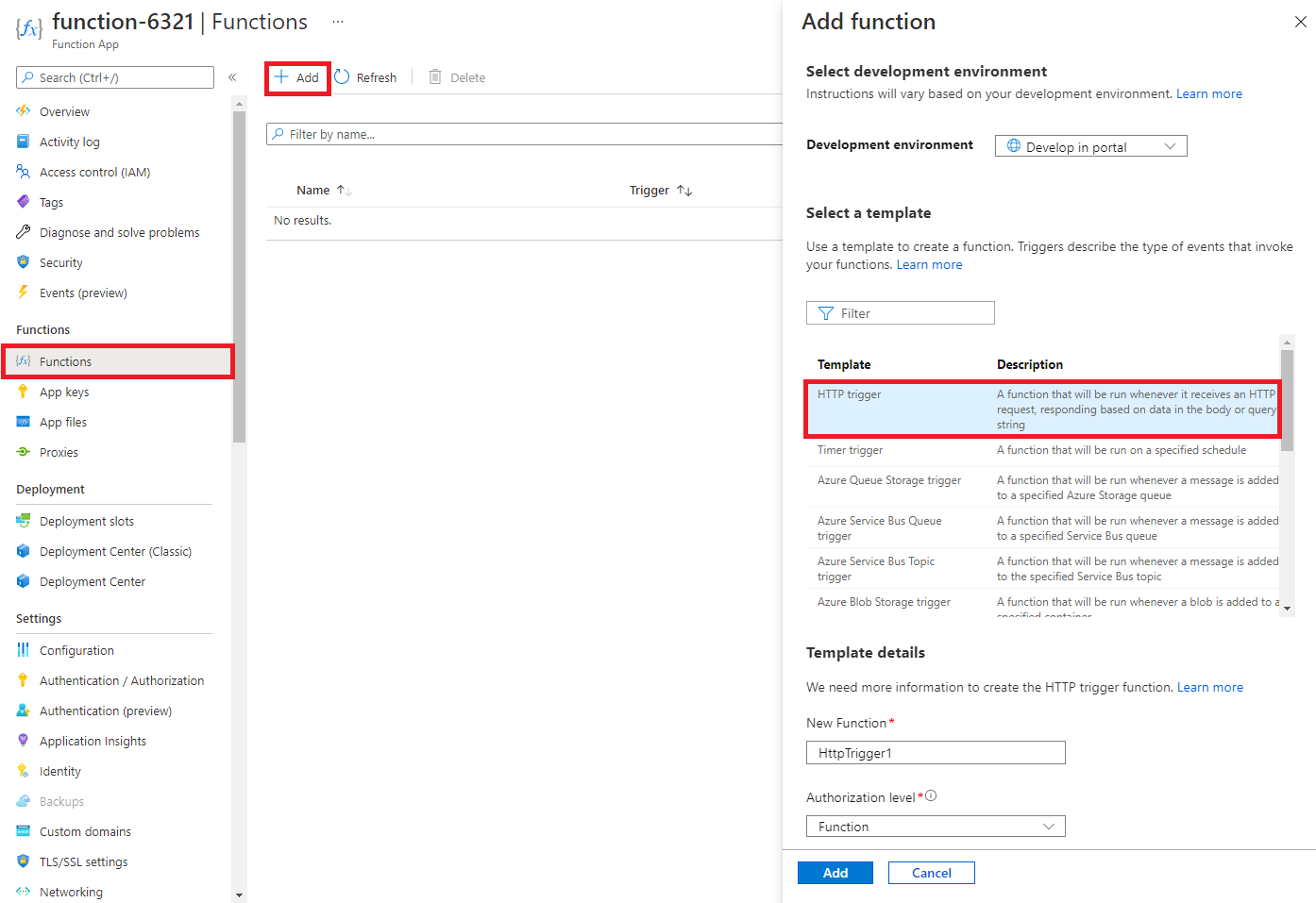Select Deployment Center in the sidebar

click(92, 581)
